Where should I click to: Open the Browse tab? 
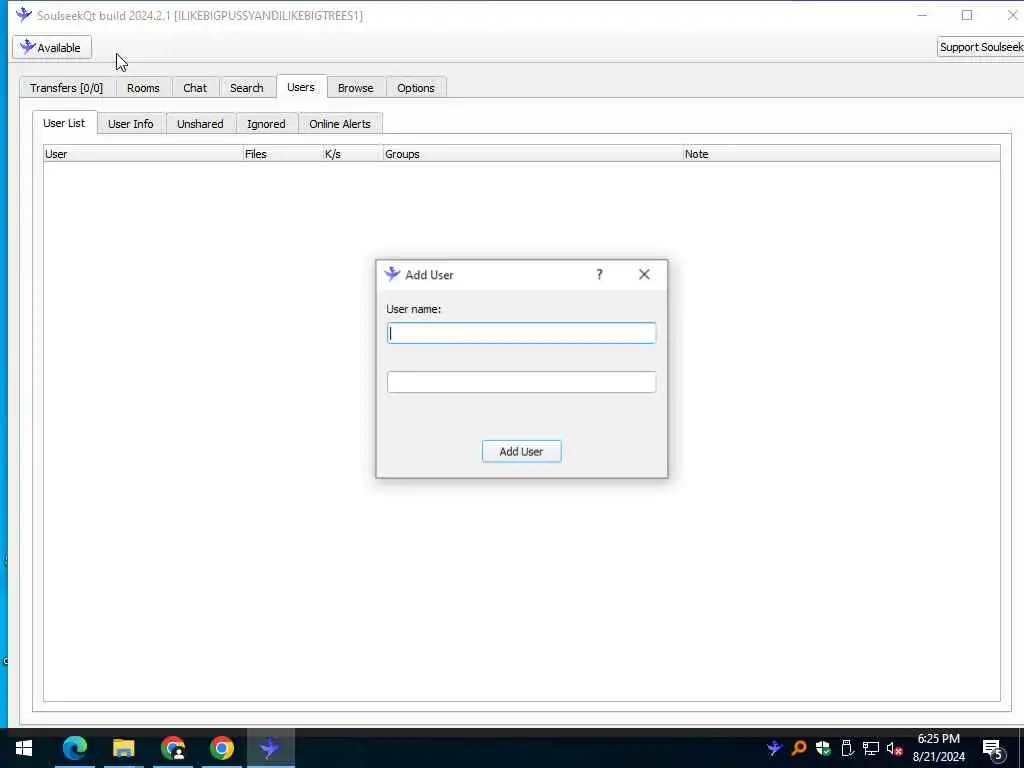click(x=356, y=88)
